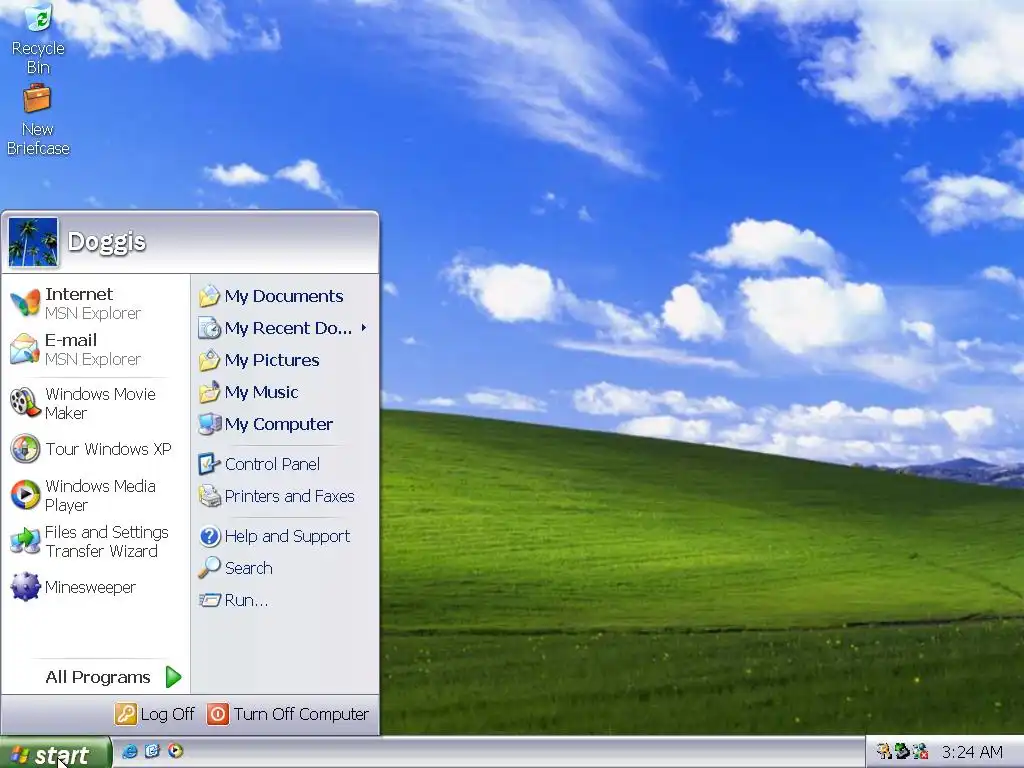Open Printers and Faxes

pyautogui.click(x=284, y=496)
